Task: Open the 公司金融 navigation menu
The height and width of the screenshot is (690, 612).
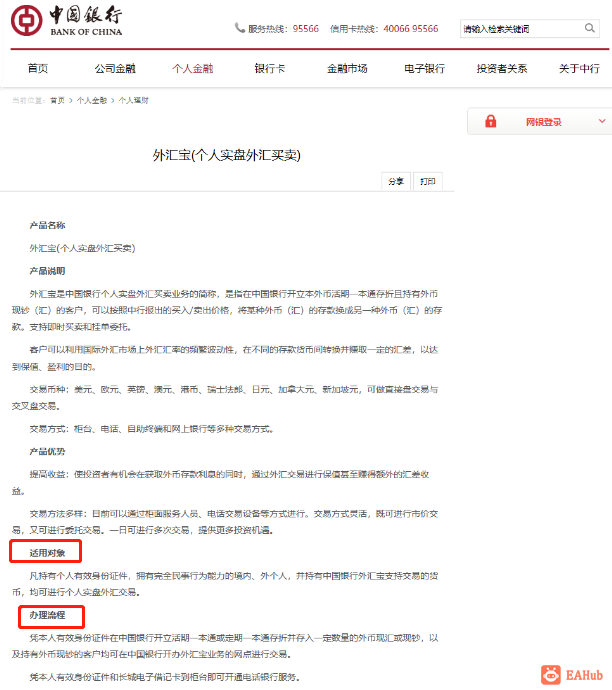Action: point(115,69)
